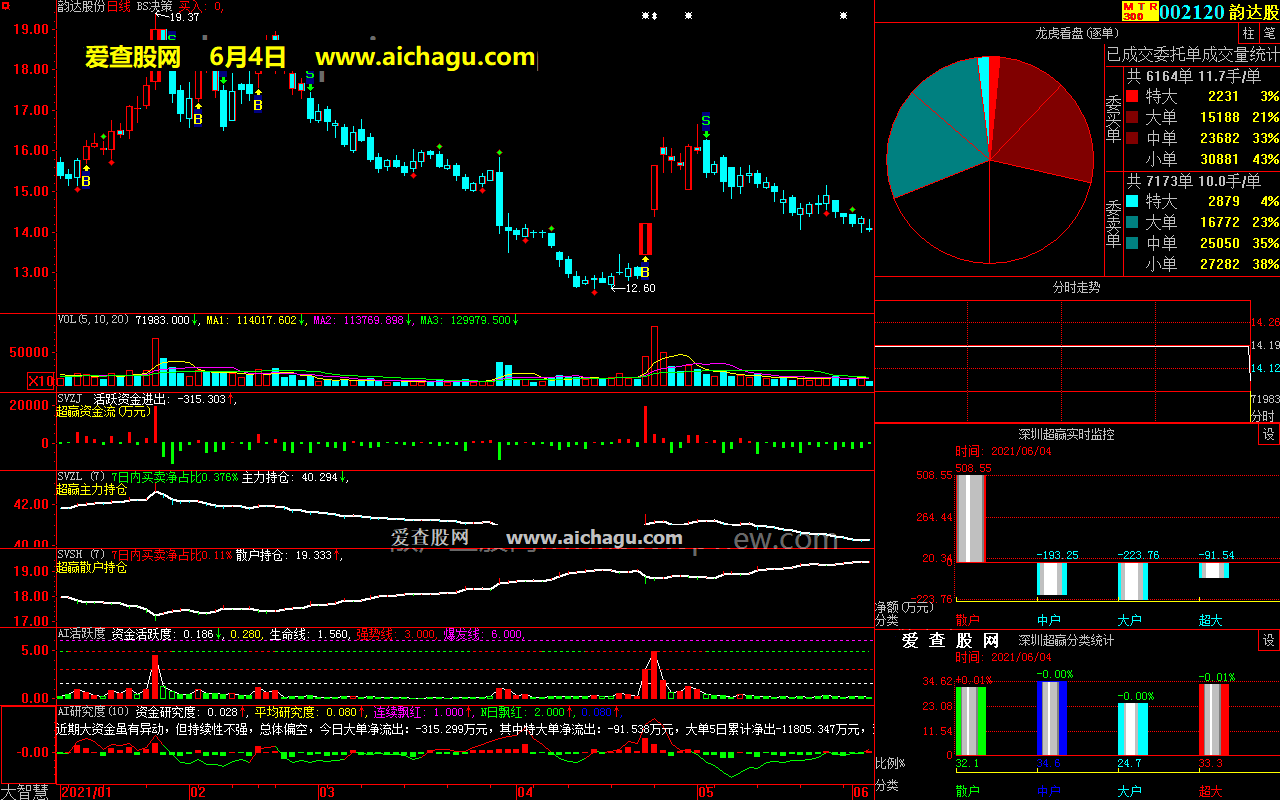
Task: Click the 分时 label beside the intraday chart
Action: (x=1263, y=416)
